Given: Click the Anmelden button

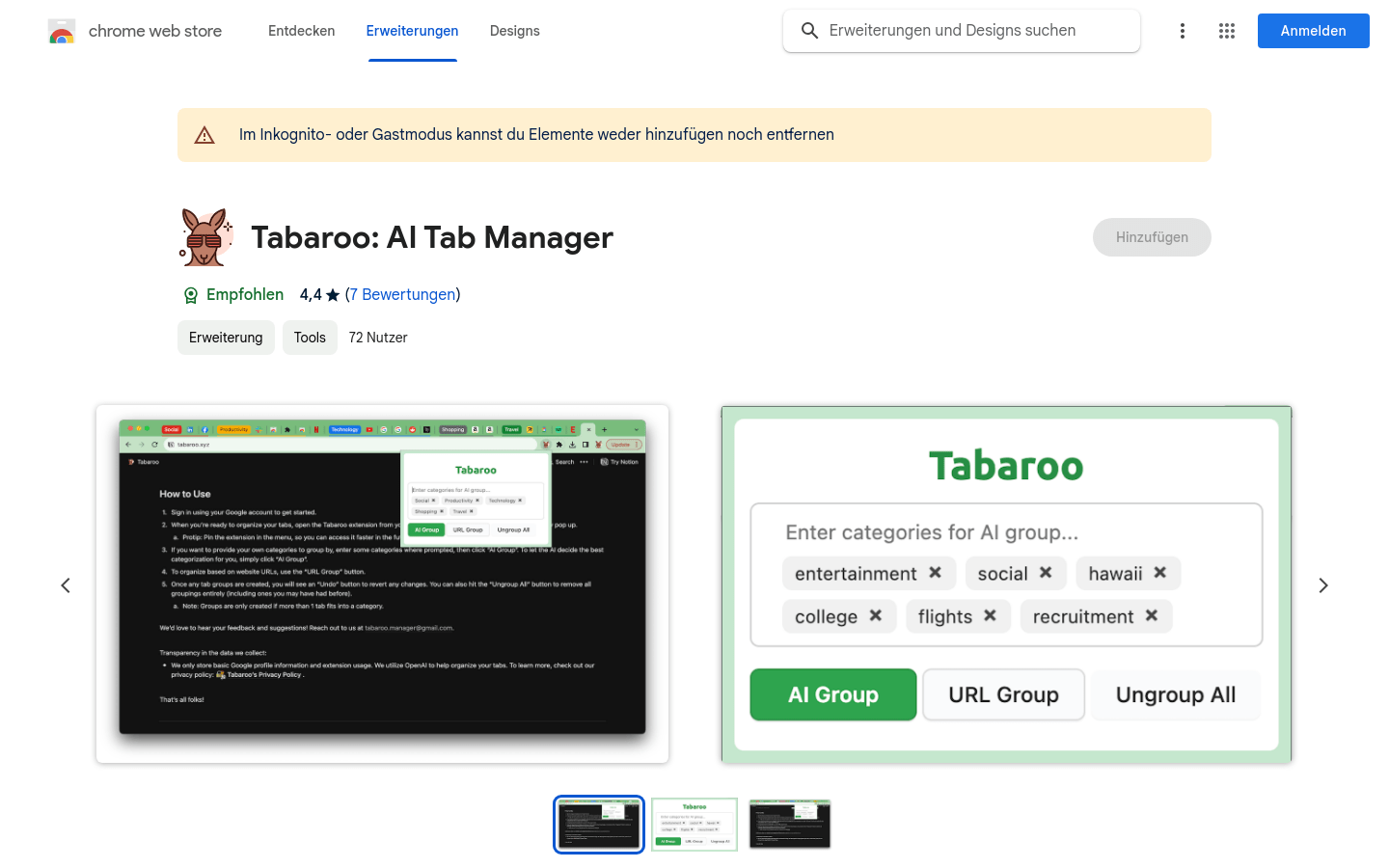Looking at the screenshot, I should (1314, 31).
